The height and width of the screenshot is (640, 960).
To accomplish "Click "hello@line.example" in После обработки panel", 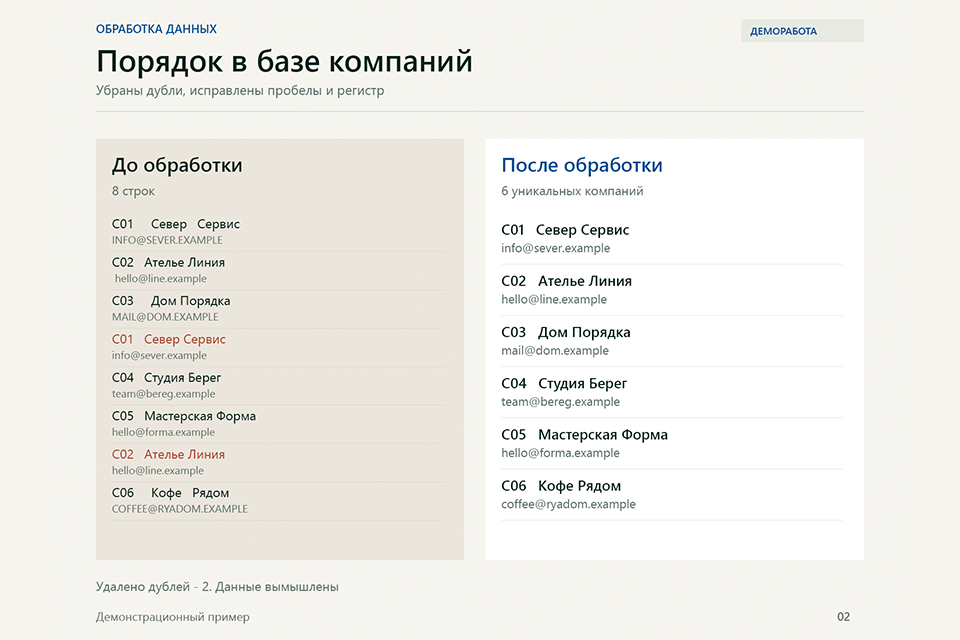I will coord(554,299).
